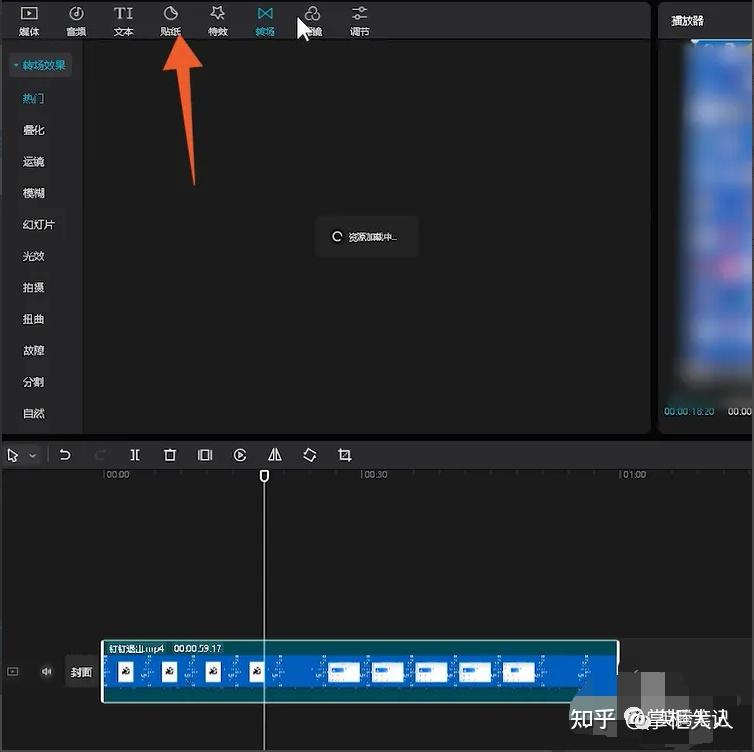
Task: Select the 钉钉退出.mp4 clip on timeline
Action: pyautogui.click(x=360, y=671)
